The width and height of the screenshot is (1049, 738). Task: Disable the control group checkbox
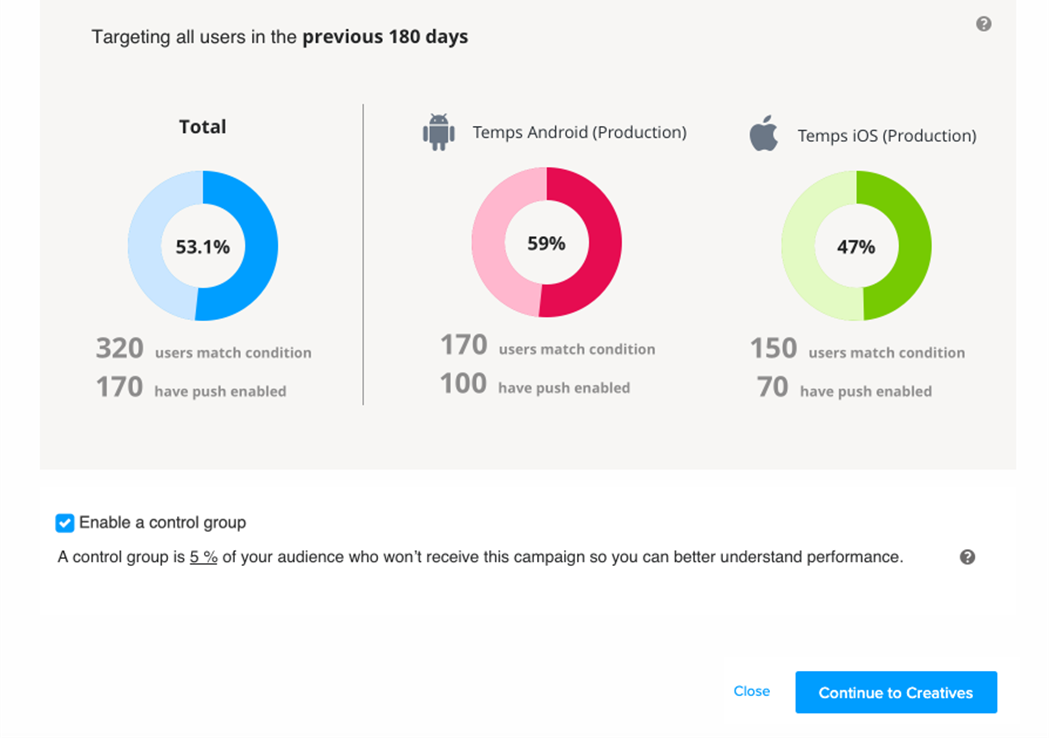coord(65,523)
